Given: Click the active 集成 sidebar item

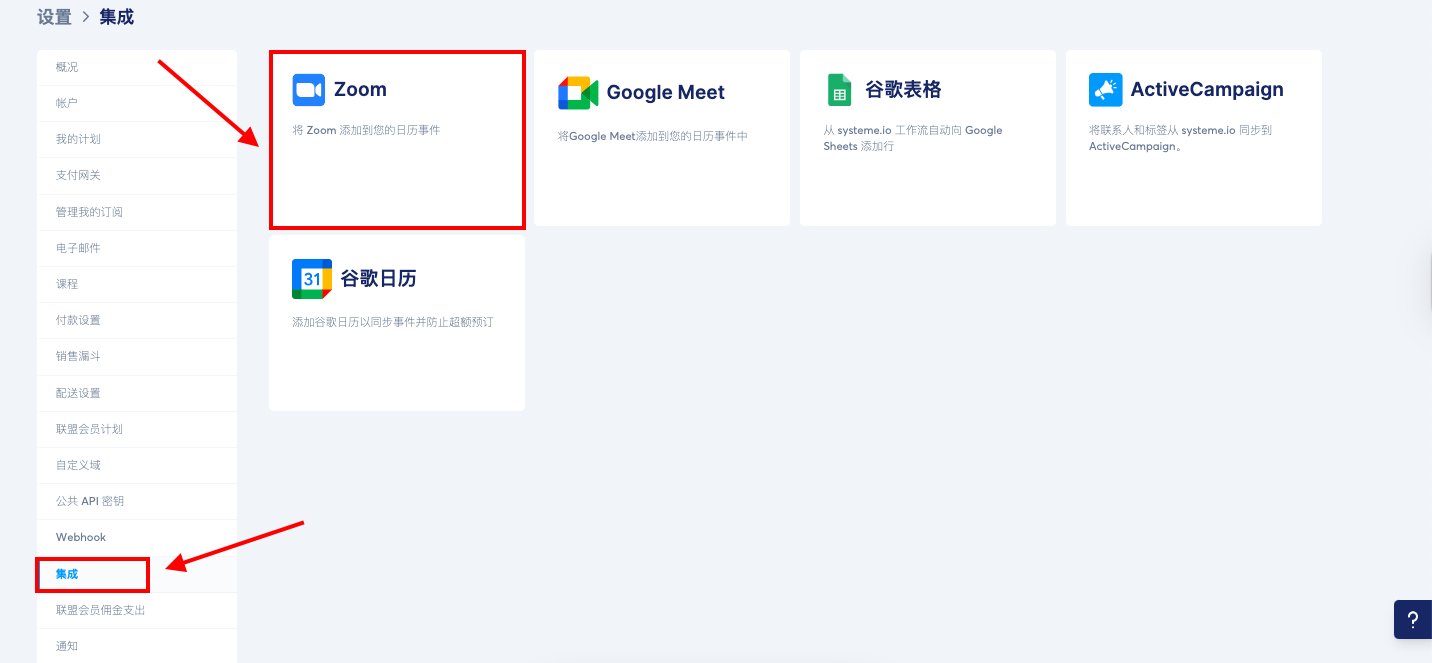Looking at the screenshot, I should 137,574.
